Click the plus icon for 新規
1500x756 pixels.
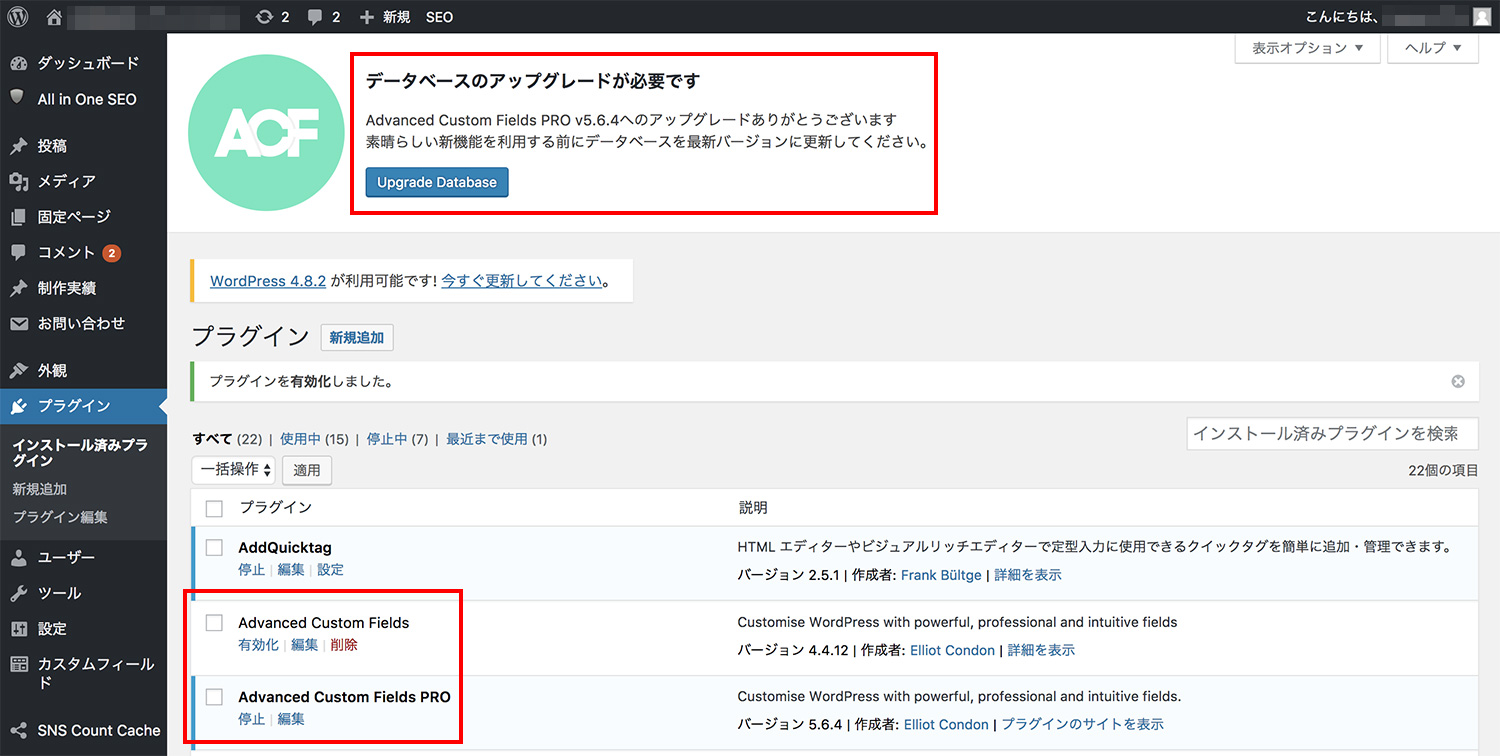367,17
